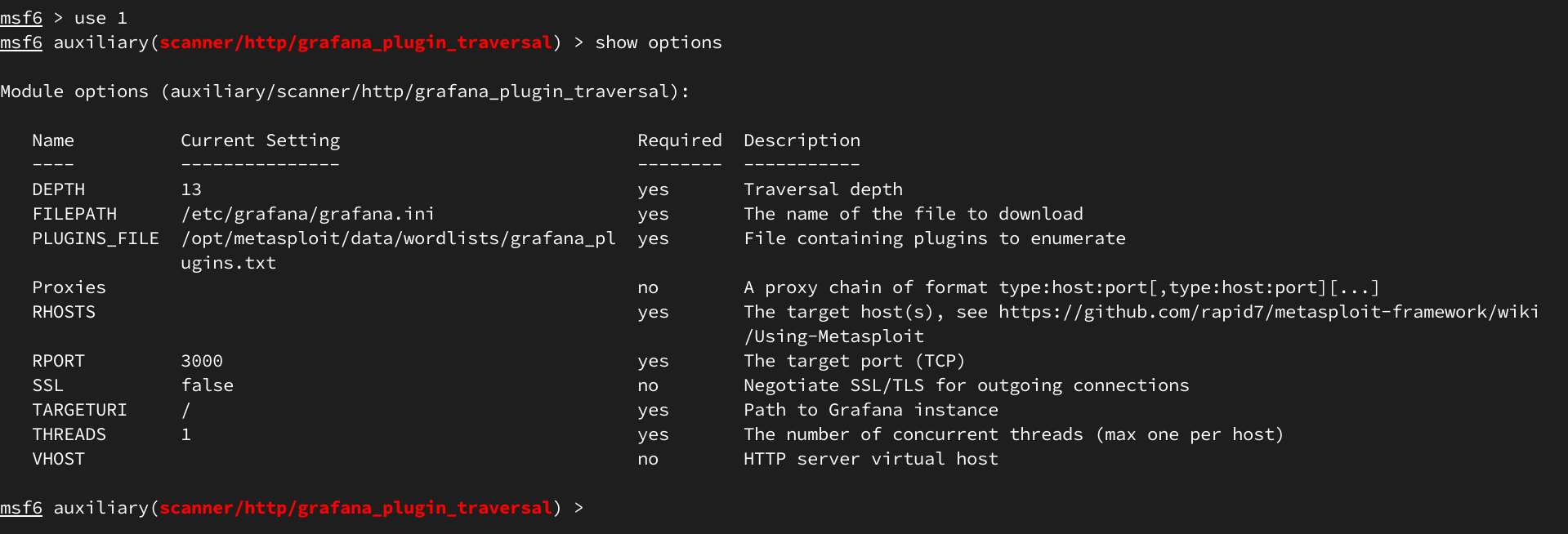Viewport: 1568px width, 534px height.
Task: Select the "use 1" command text
Action: (x=101, y=18)
